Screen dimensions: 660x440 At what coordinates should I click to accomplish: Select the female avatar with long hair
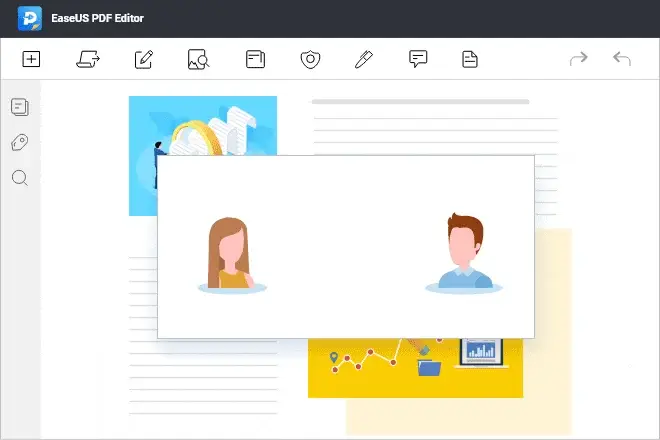coord(233,254)
